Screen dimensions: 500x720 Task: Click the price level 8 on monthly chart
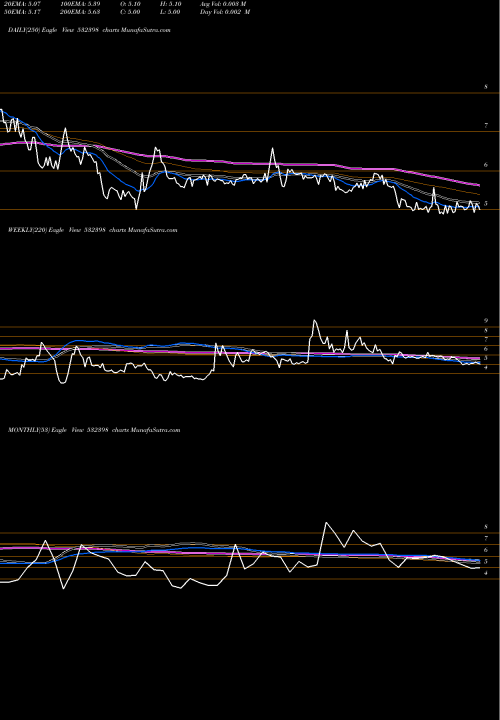486,527
